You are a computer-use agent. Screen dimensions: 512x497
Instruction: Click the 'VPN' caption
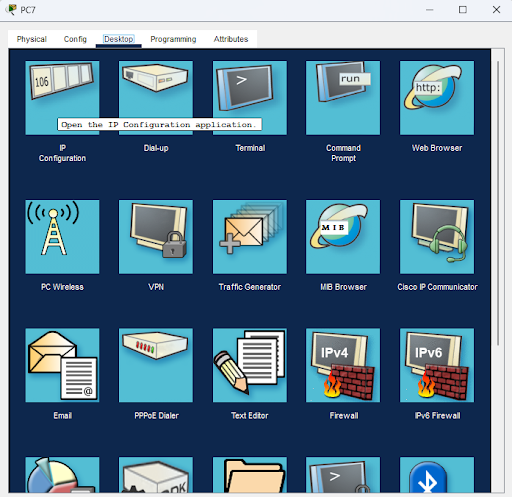pos(156,287)
